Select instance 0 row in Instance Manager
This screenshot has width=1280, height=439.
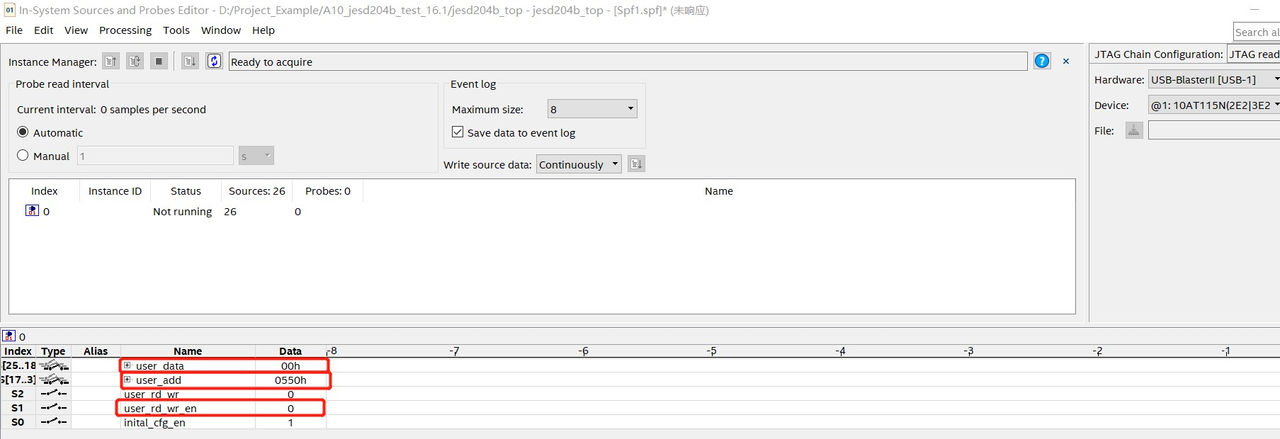[45, 212]
